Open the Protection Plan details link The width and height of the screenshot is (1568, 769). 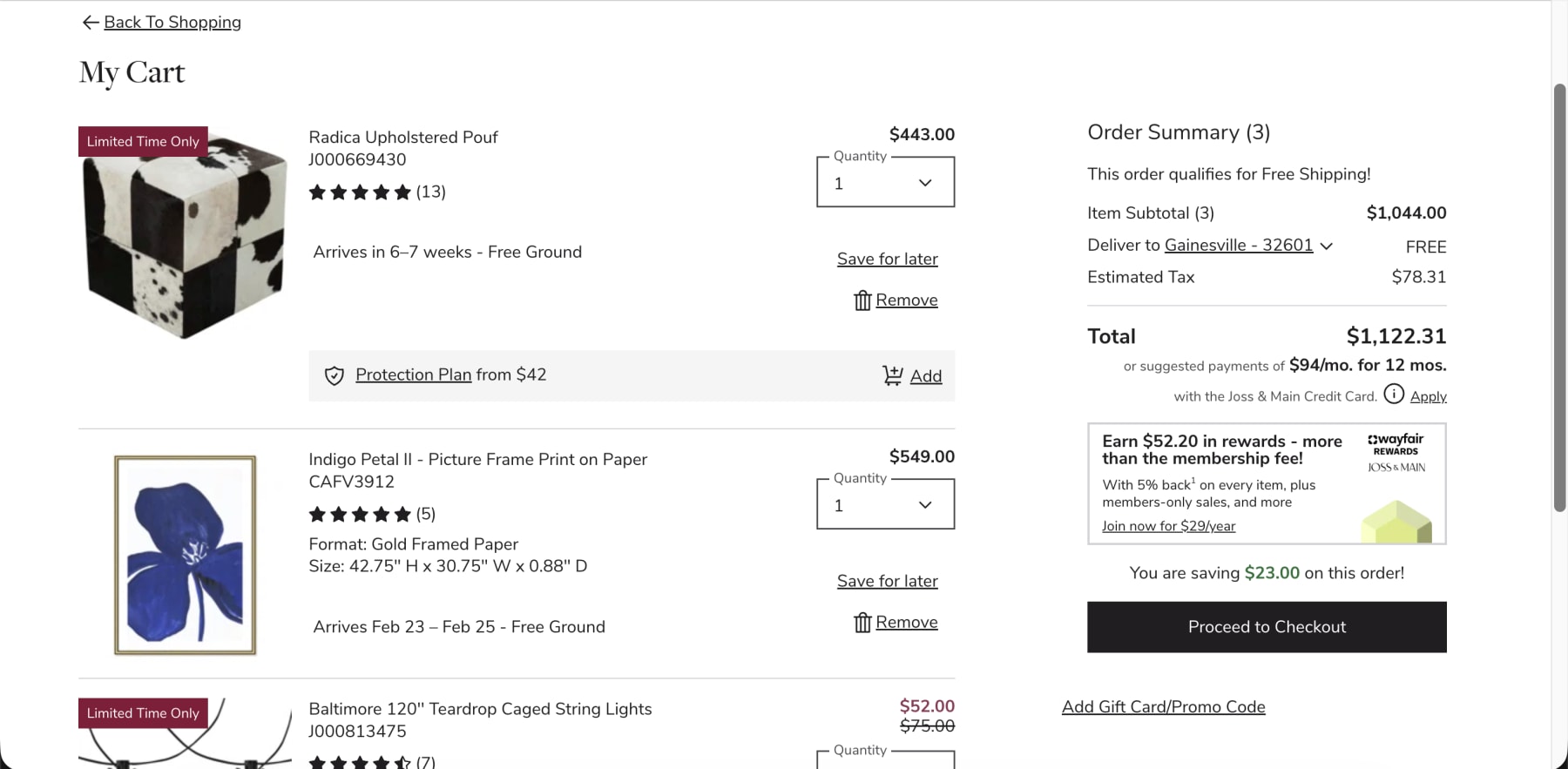tap(413, 374)
